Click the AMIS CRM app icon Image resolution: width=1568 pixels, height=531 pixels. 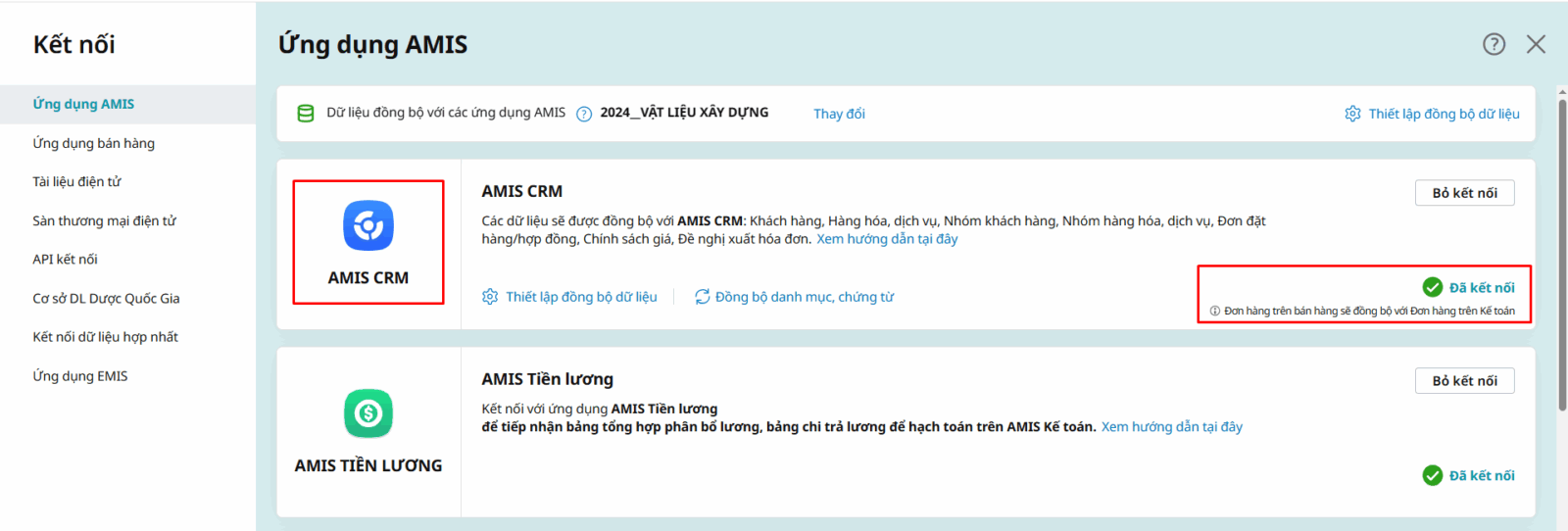(368, 226)
